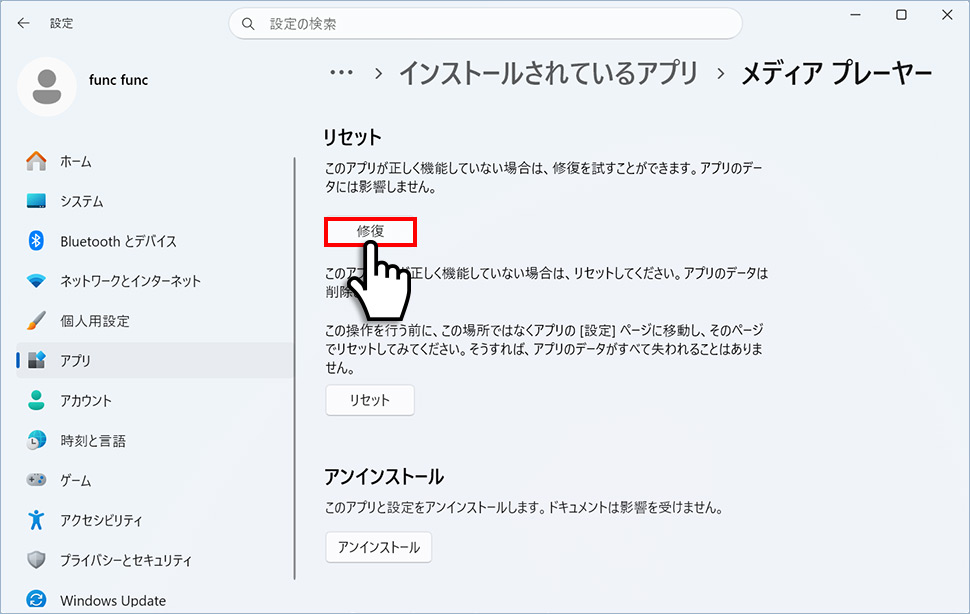Click the リセット section heading
Screen dimensions: 970x614
(x=352, y=137)
